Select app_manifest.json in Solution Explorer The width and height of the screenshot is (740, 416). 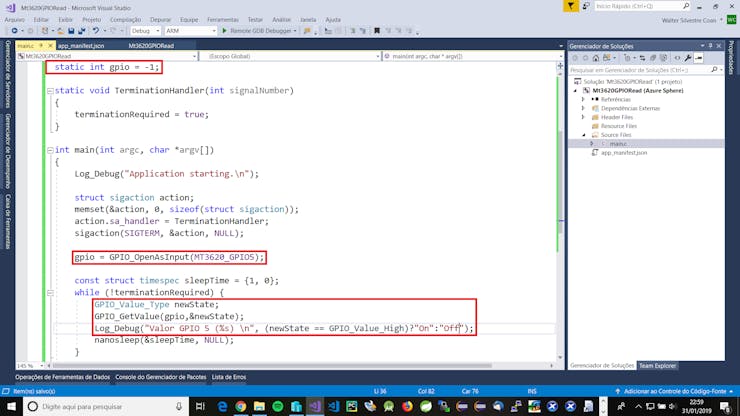624,153
